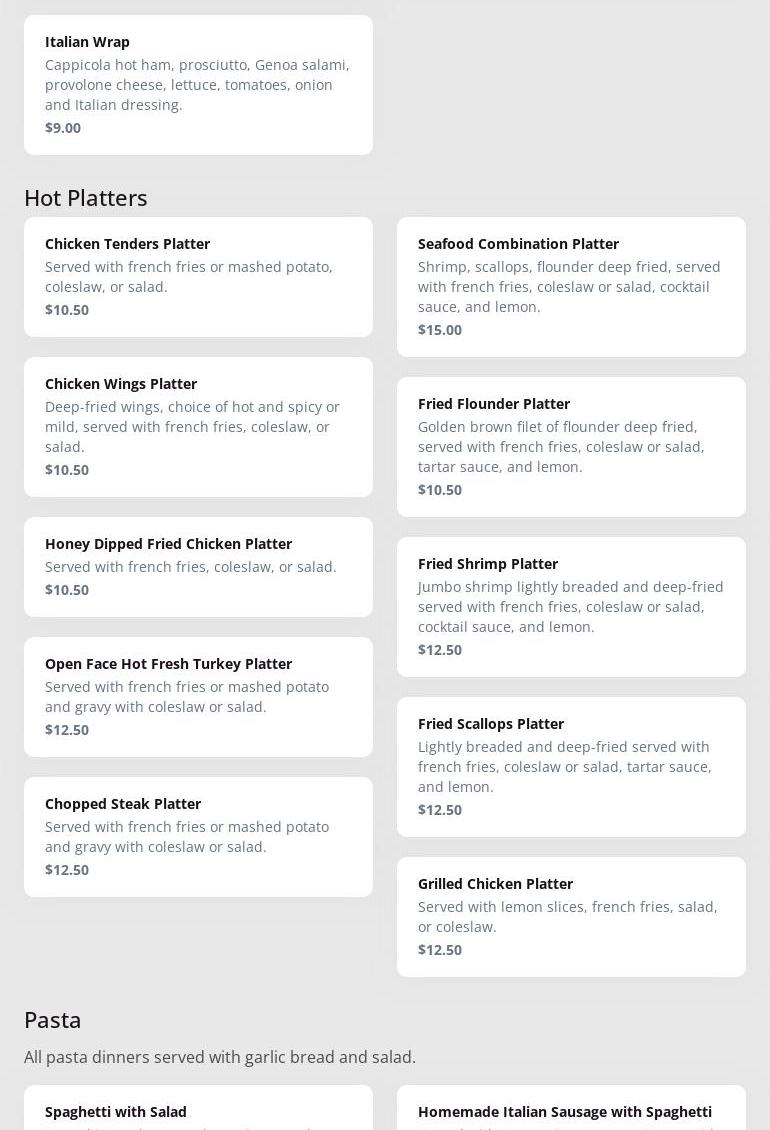The width and height of the screenshot is (770, 1130).
Task: Click the Pasta section heading
Action: pos(53,1020)
